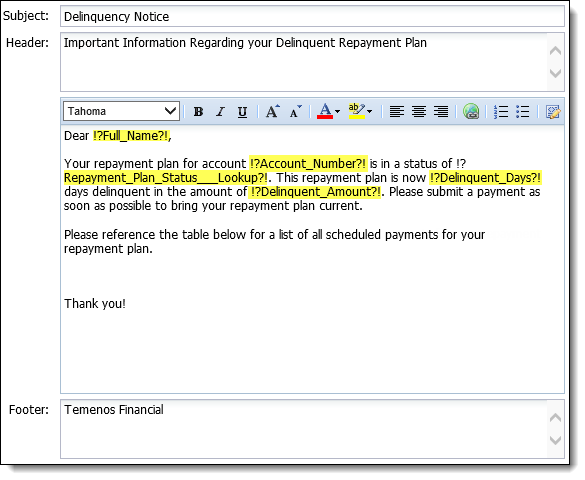Apply the red font color swatch
Viewport: 585px width, 480px height.
click(325, 111)
